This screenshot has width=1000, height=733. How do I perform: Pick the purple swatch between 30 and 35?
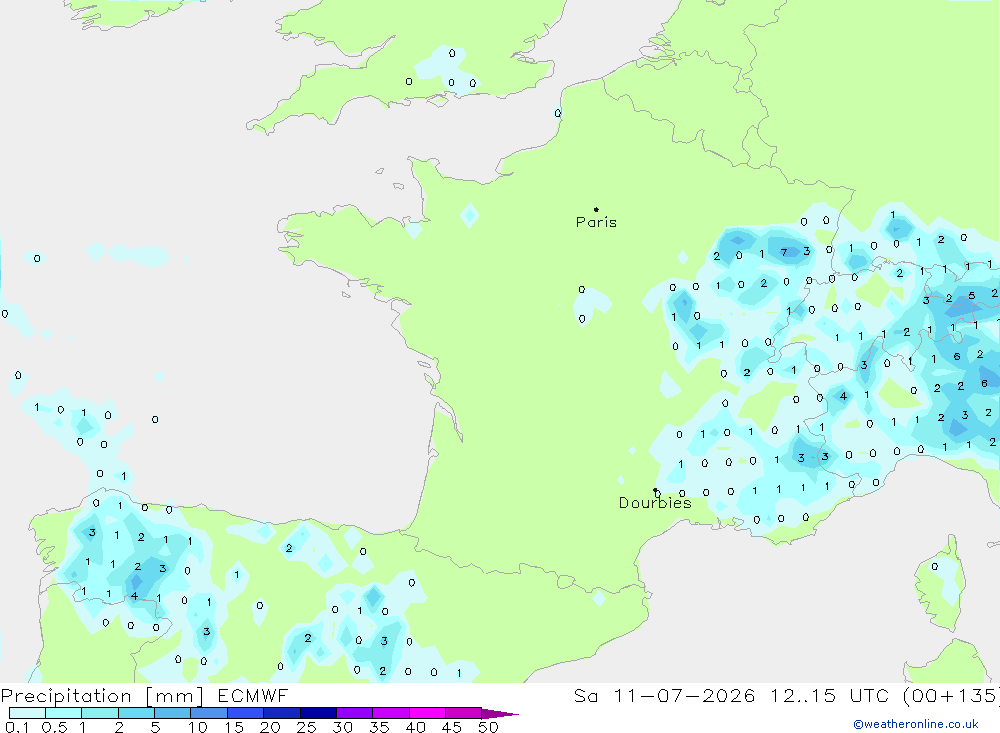[354, 713]
